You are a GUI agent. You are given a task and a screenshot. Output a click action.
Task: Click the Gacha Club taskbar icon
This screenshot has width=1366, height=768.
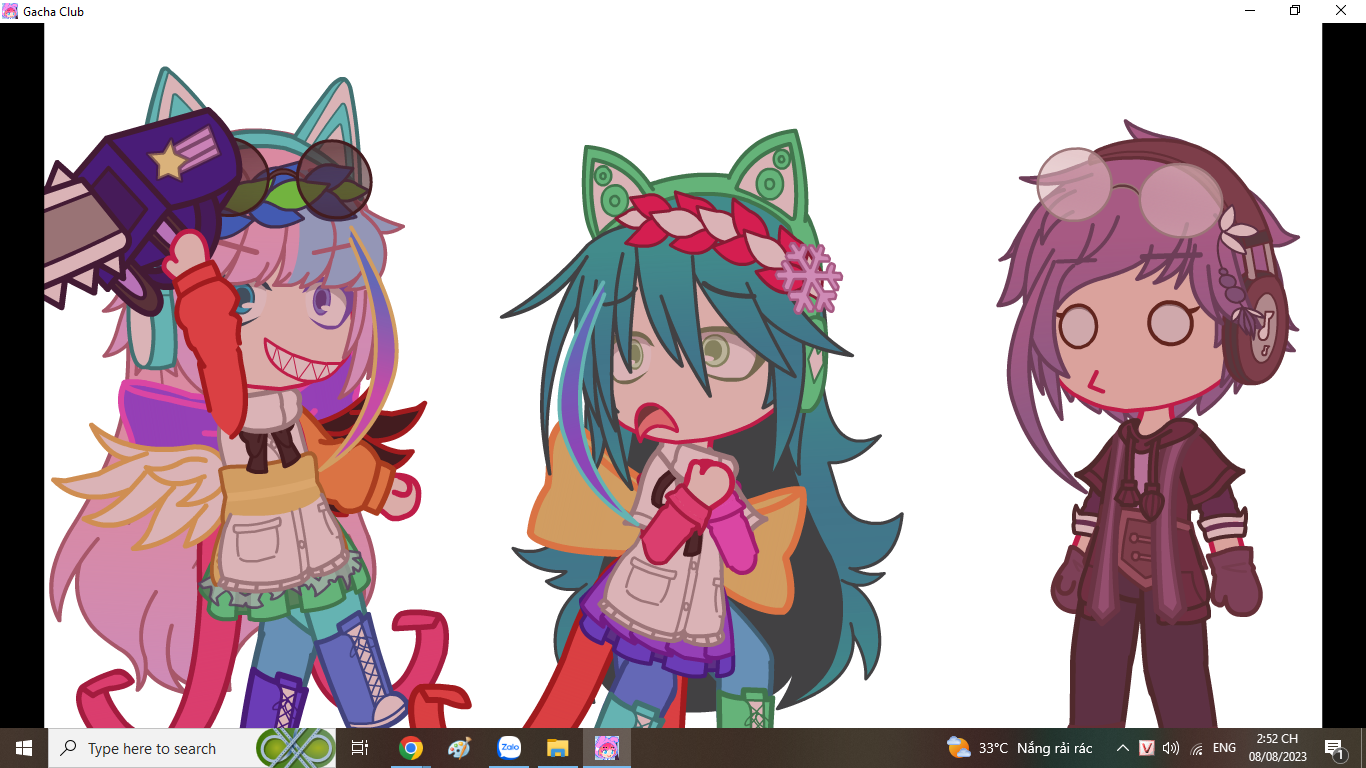[607, 748]
